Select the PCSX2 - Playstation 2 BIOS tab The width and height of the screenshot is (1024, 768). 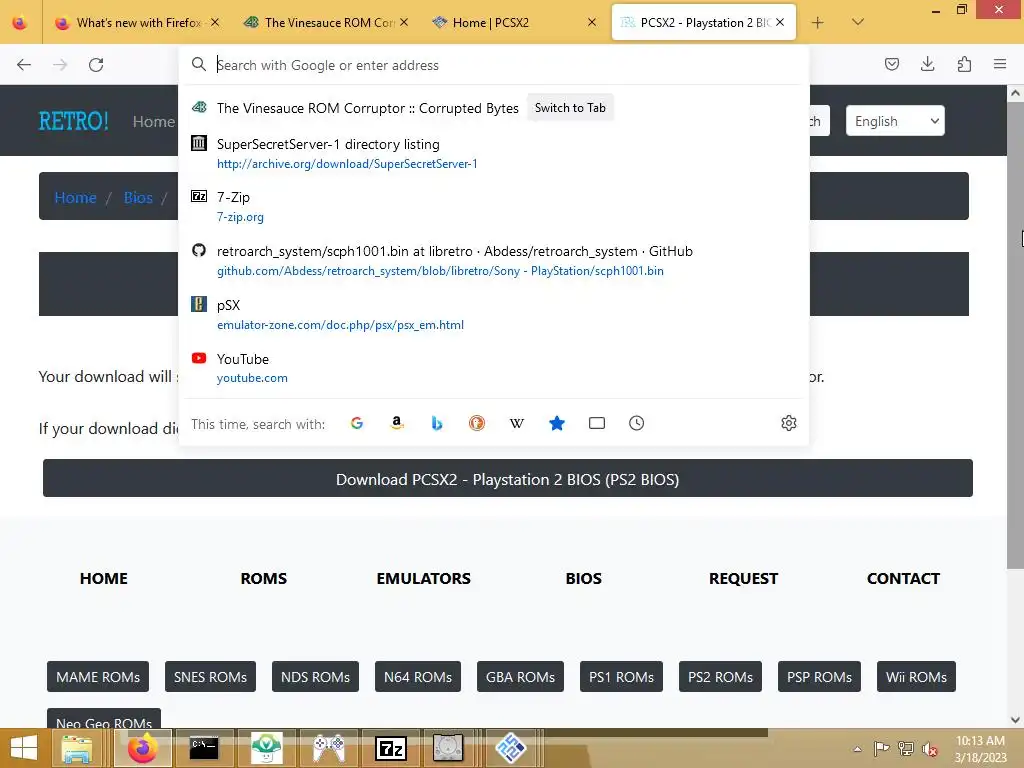[x=704, y=23]
